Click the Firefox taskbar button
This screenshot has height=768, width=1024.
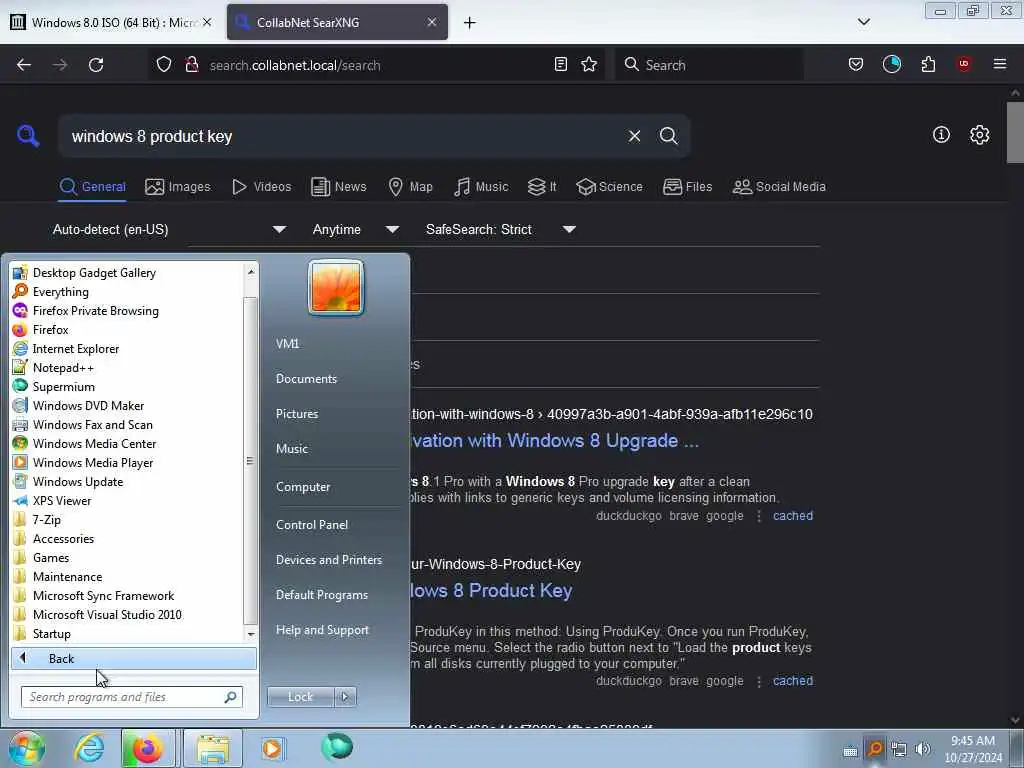click(148, 748)
